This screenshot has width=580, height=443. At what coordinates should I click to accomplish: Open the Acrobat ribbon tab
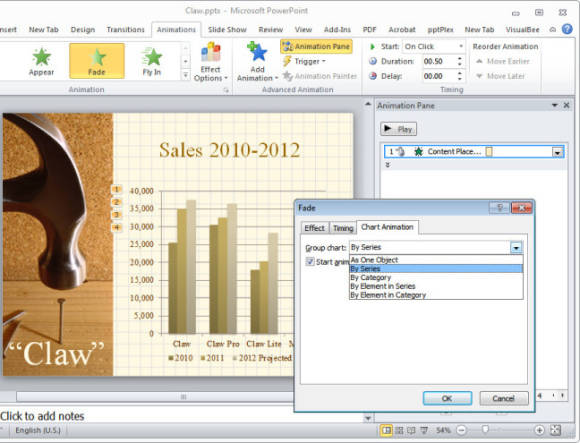[x=402, y=30]
